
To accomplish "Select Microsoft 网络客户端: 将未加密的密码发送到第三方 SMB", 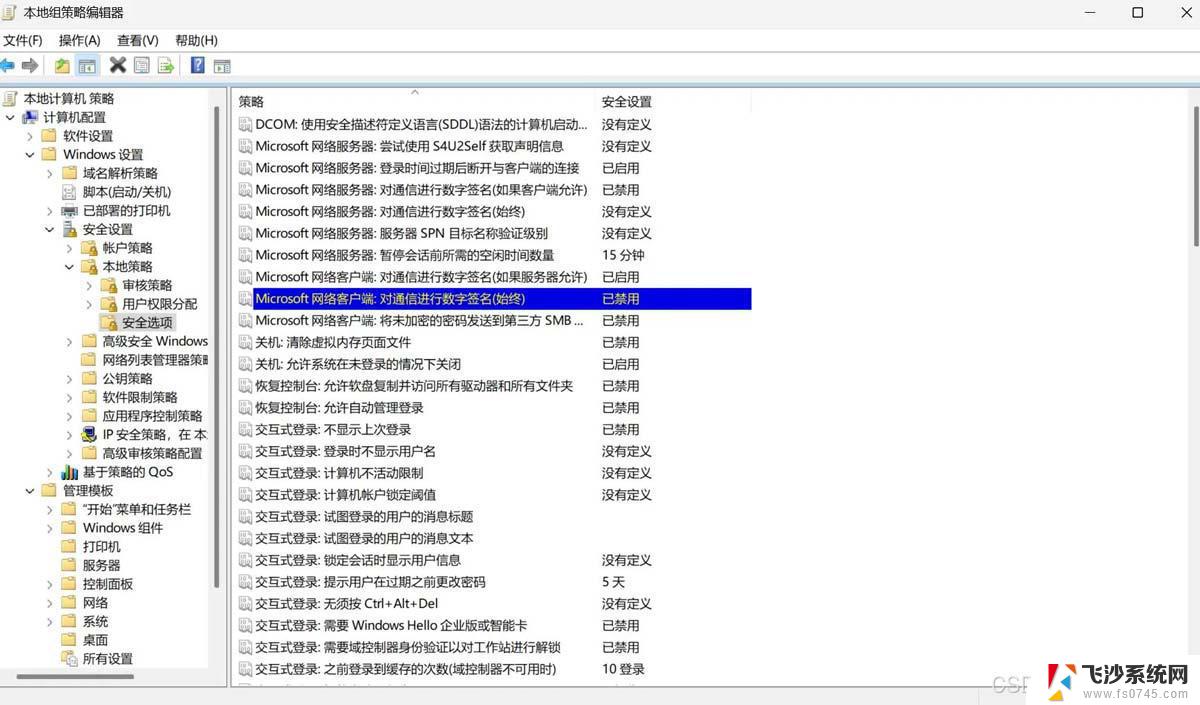I will point(419,321).
